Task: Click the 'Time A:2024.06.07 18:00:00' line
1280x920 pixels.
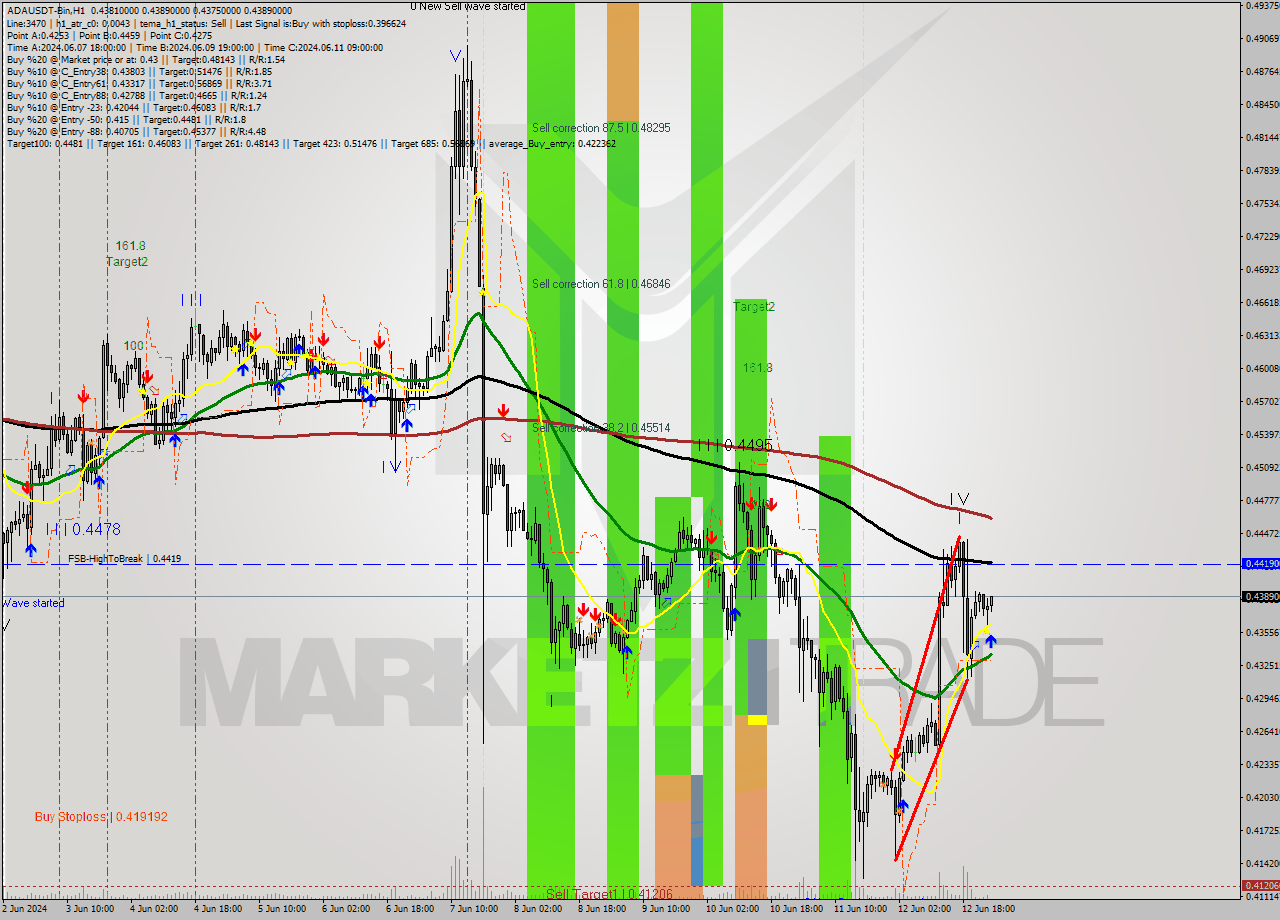Action: (x=195, y=47)
